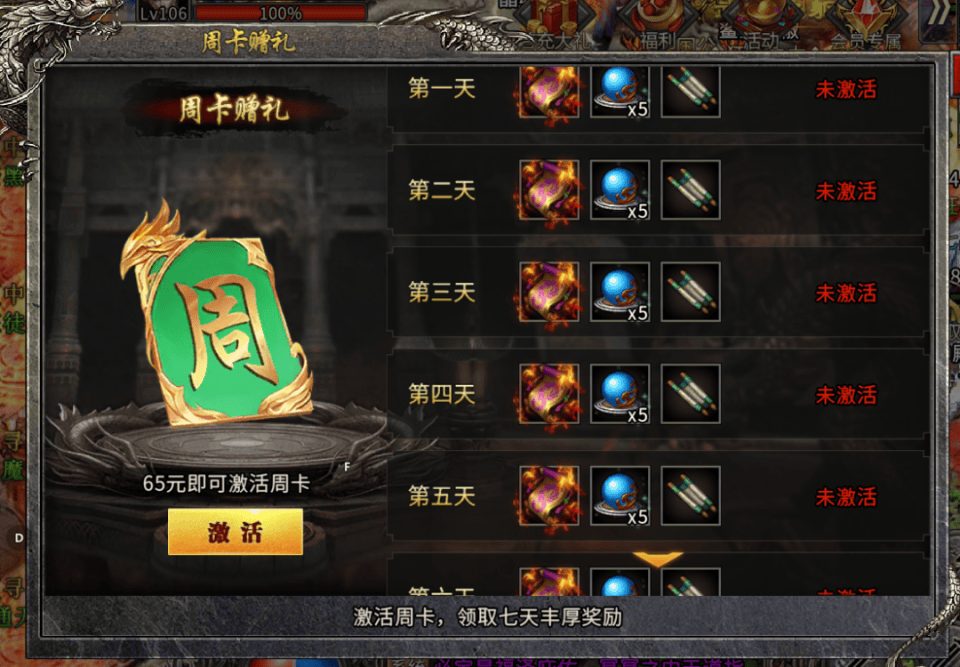This screenshot has width=960, height=667.
Task: Open the 活动 events menu icon
Action: (x=762, y=23)
